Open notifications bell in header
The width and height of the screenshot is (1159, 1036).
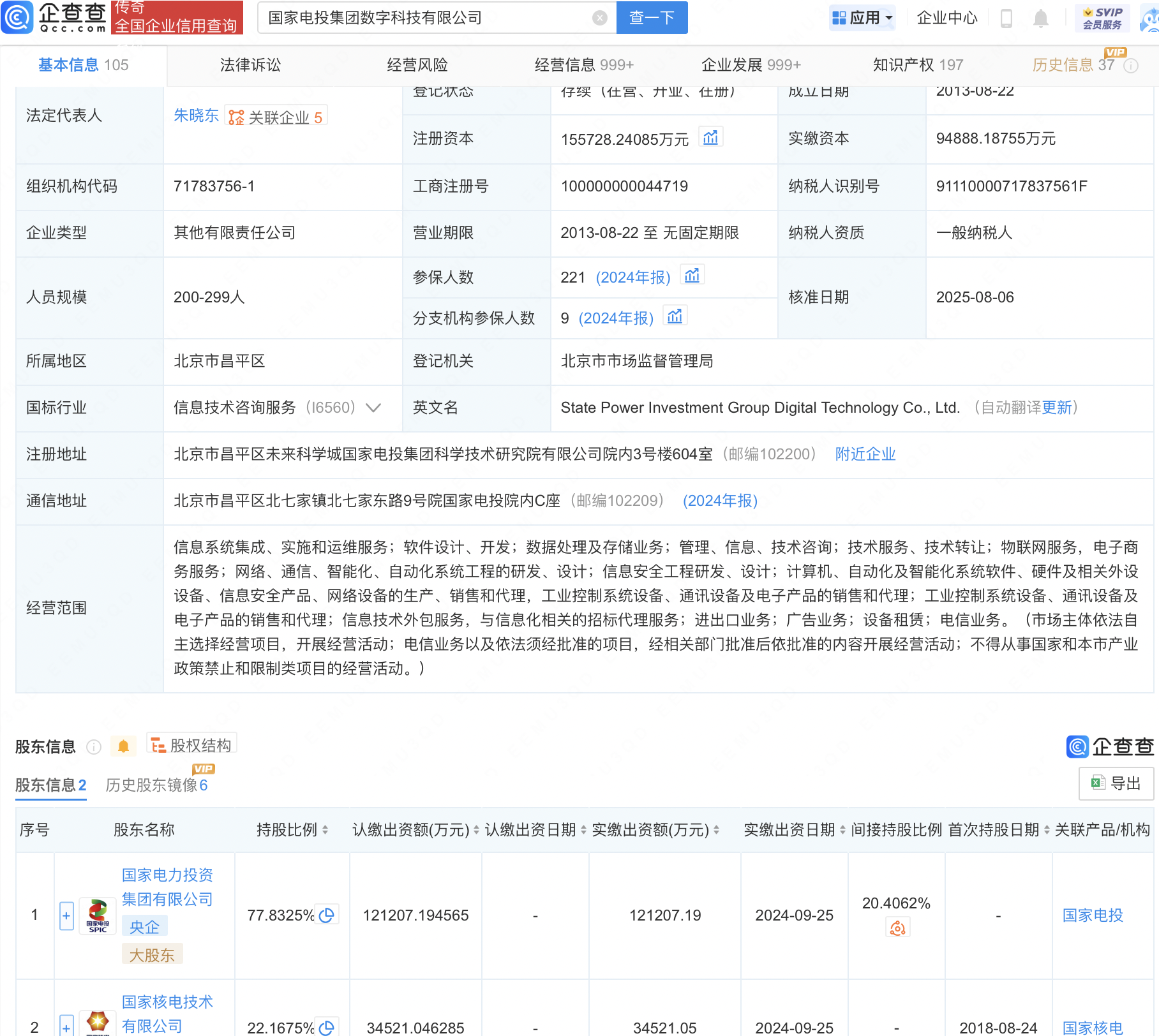[1041, 18]
